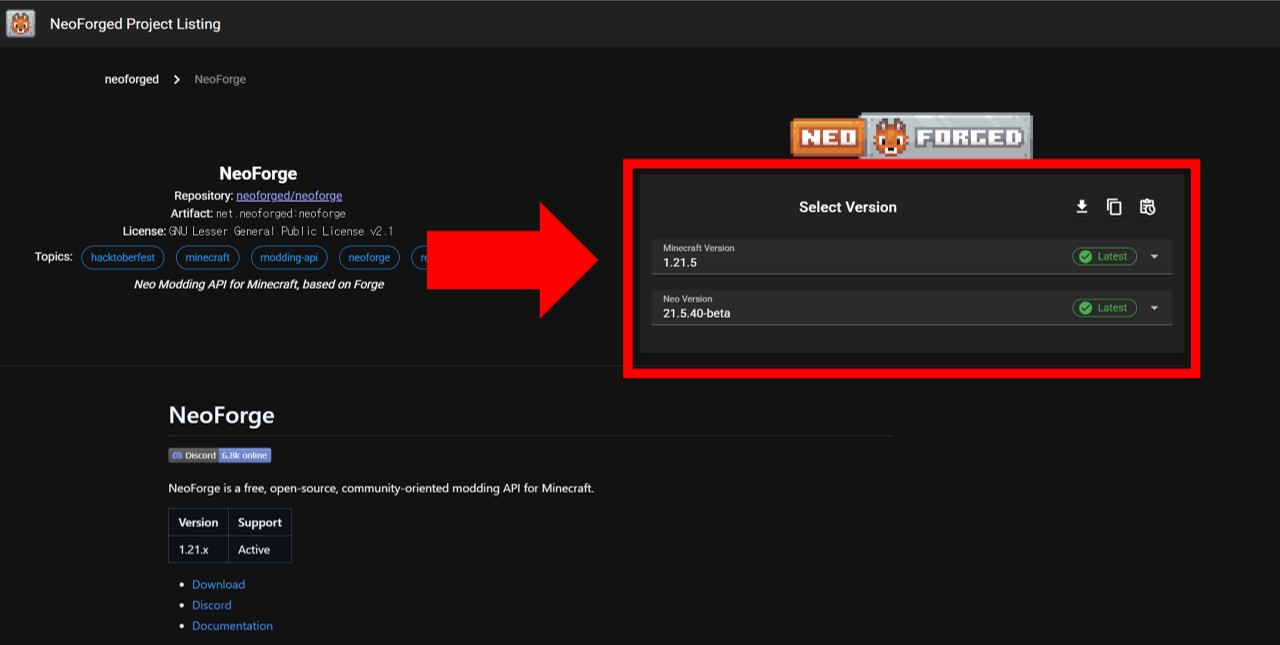
Task: Select the hacktoberfest topic chip
Action: (x=123, y=257)
